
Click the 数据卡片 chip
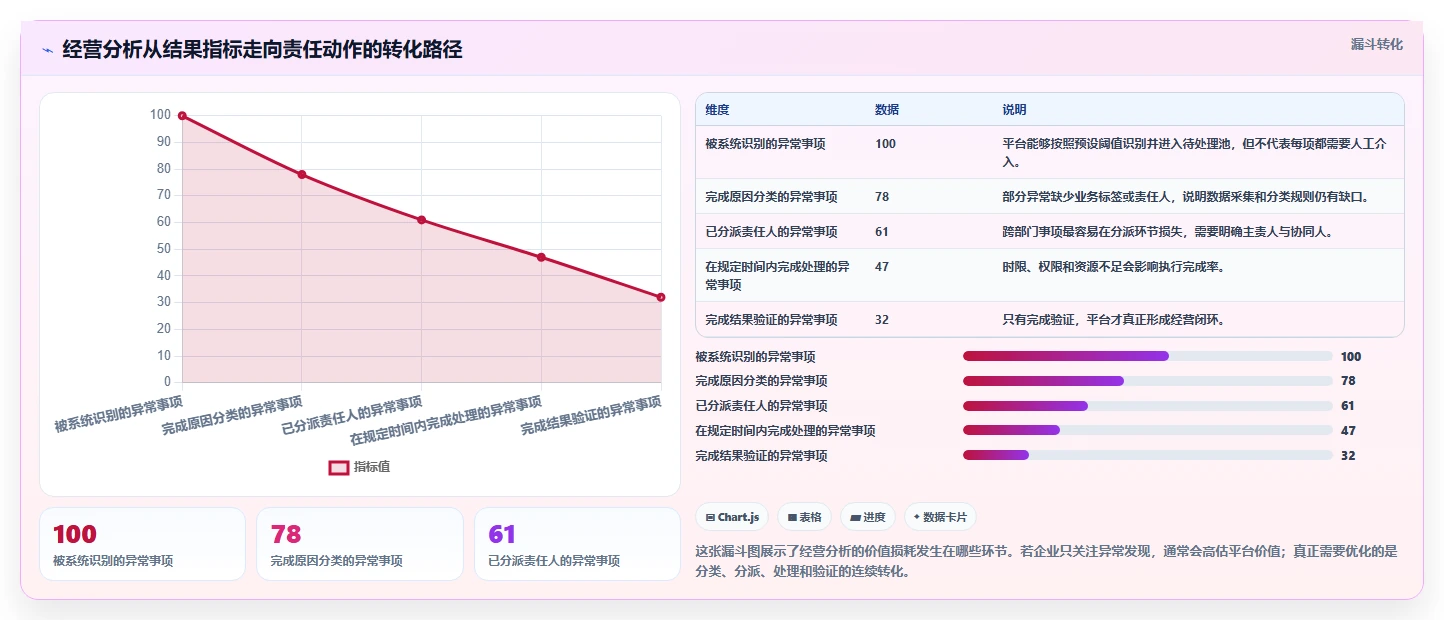[x=940, y=517]
